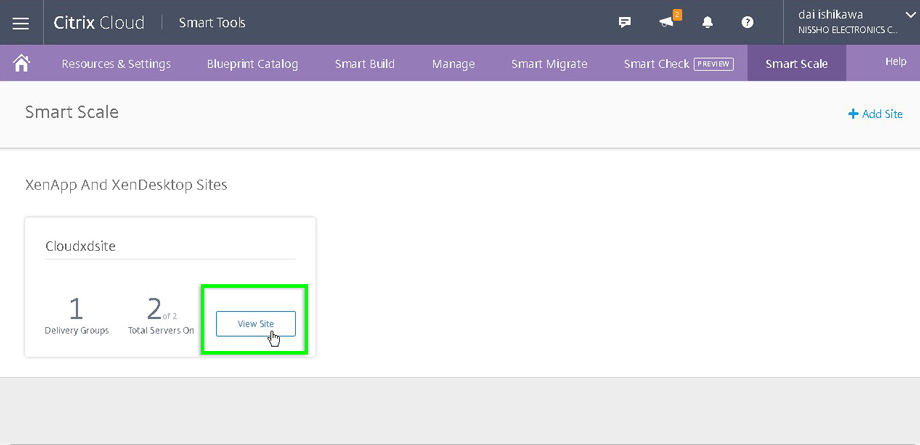This screenshot has height=445, width=920.
Task: Switch to Smart Migrate tab
Action: (549, 64)
